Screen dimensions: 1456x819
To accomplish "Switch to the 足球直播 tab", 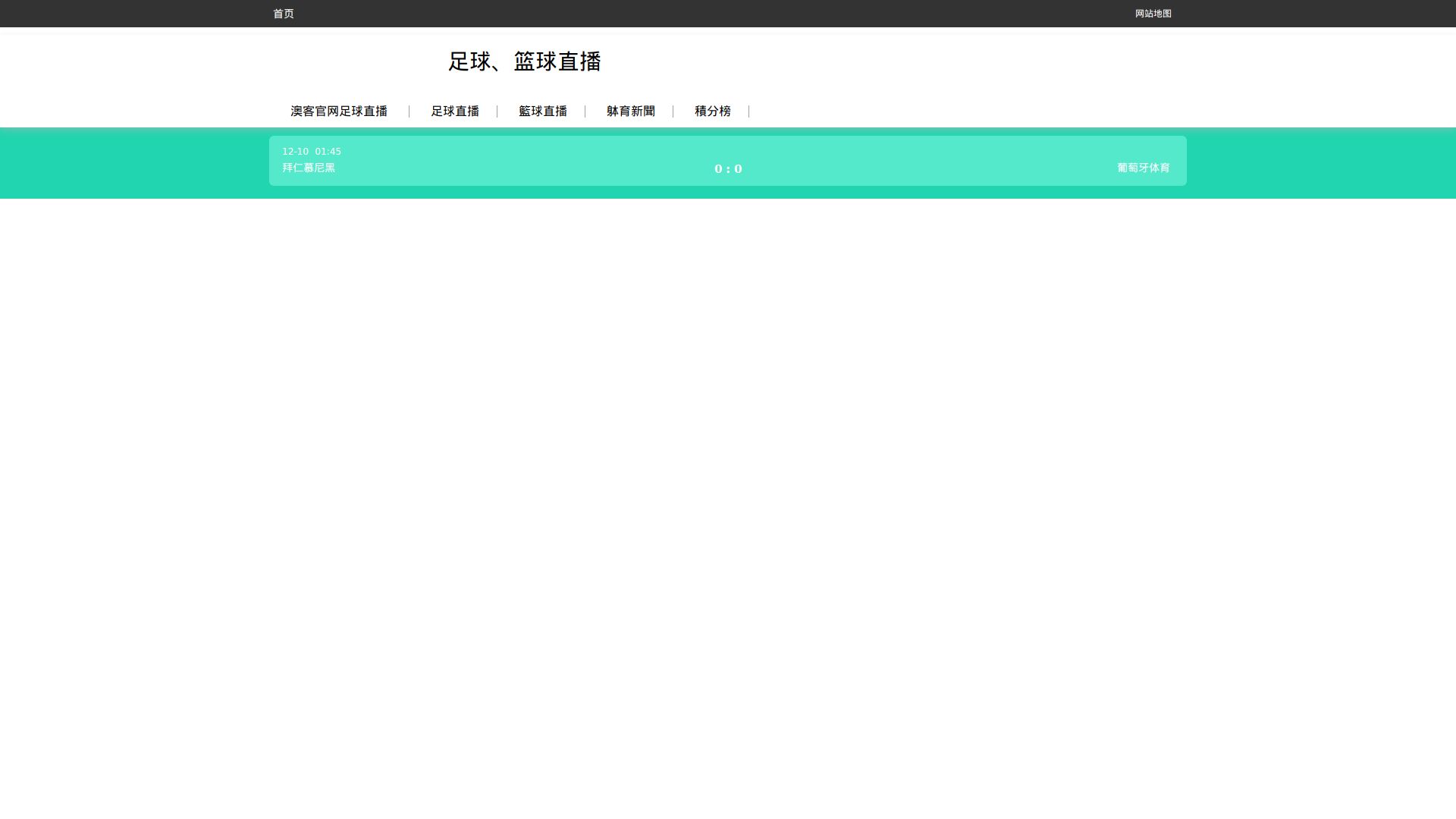I will tap(455, 111).
